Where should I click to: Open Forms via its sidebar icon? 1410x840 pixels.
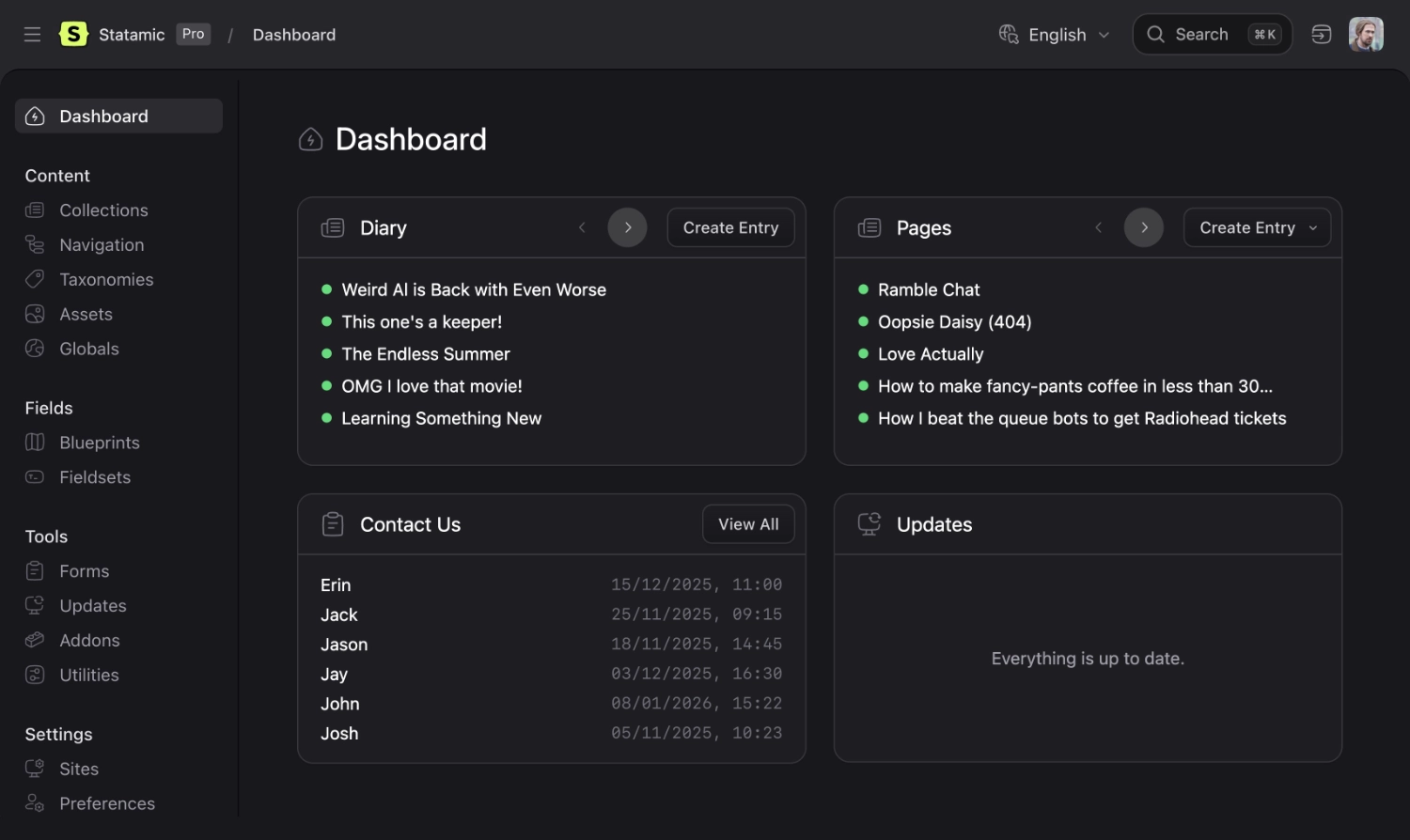pos(35,570)
